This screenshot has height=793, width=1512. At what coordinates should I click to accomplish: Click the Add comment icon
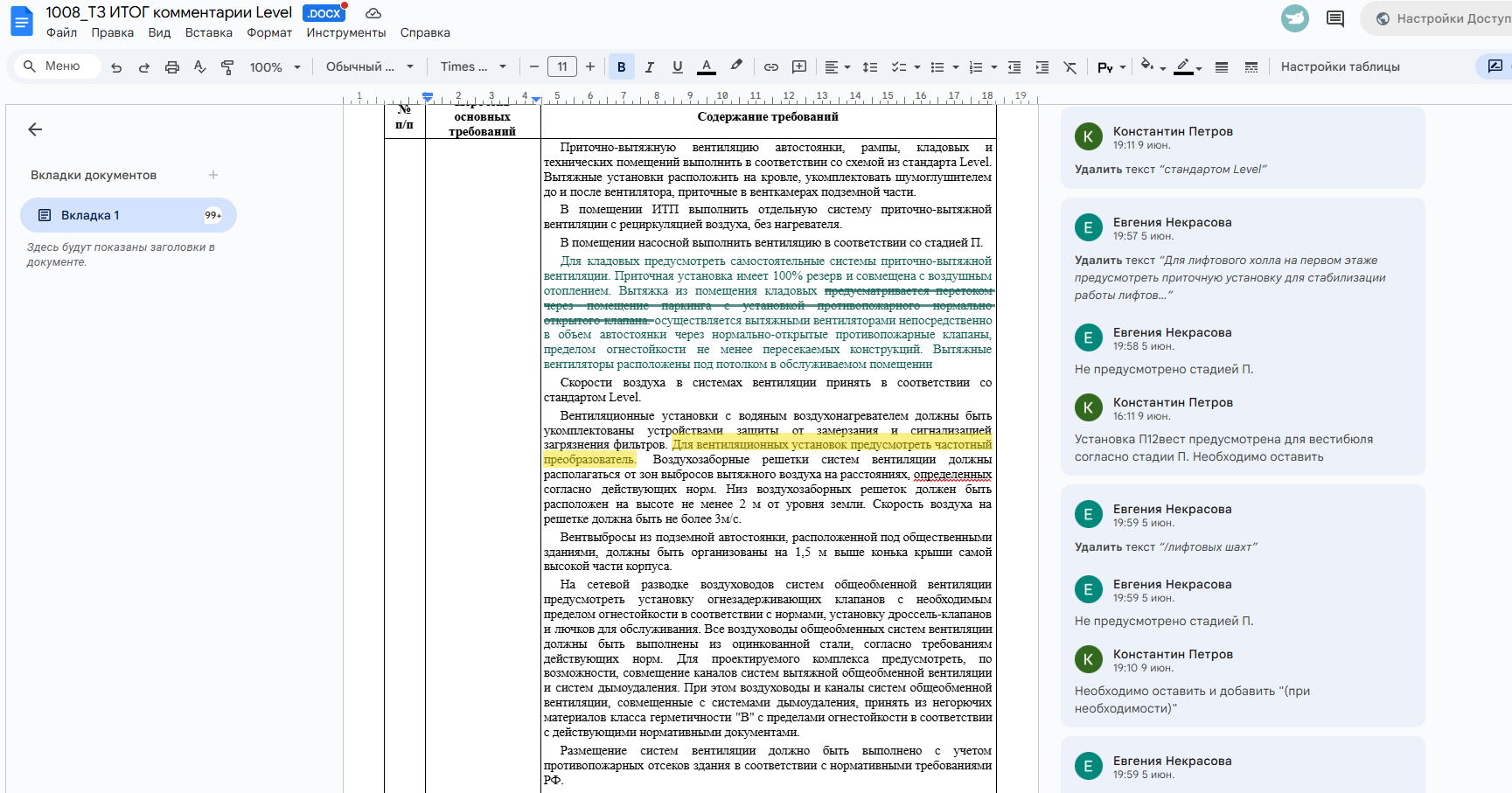799,67
